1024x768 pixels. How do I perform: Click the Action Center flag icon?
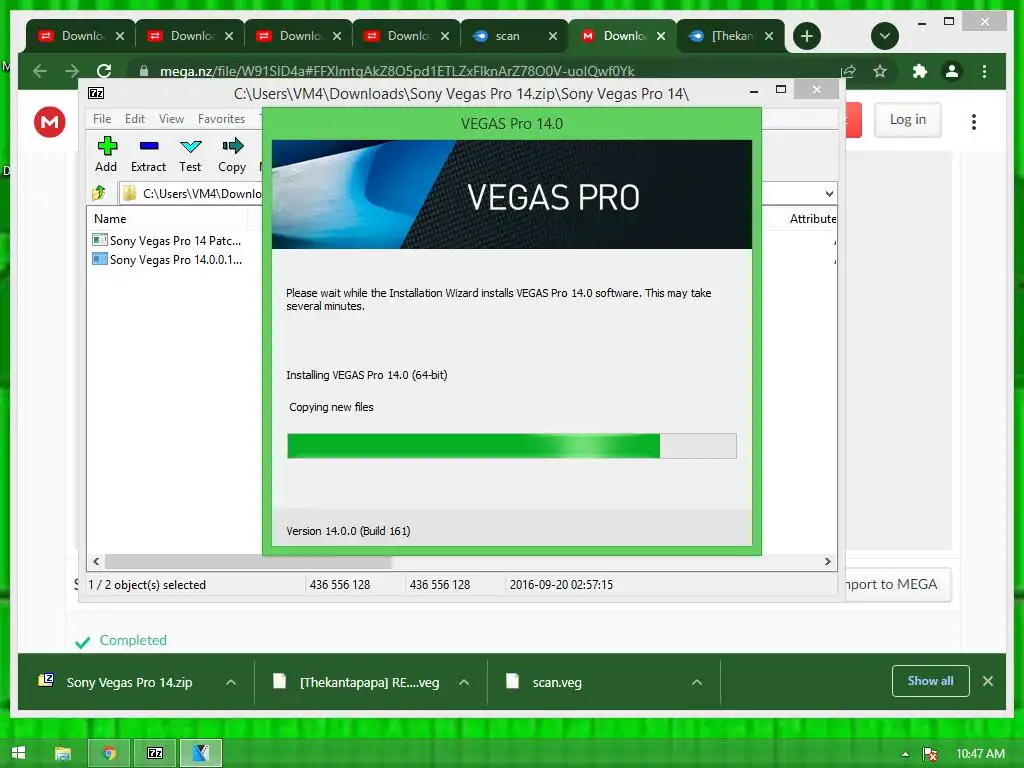[x=930, y=754]
